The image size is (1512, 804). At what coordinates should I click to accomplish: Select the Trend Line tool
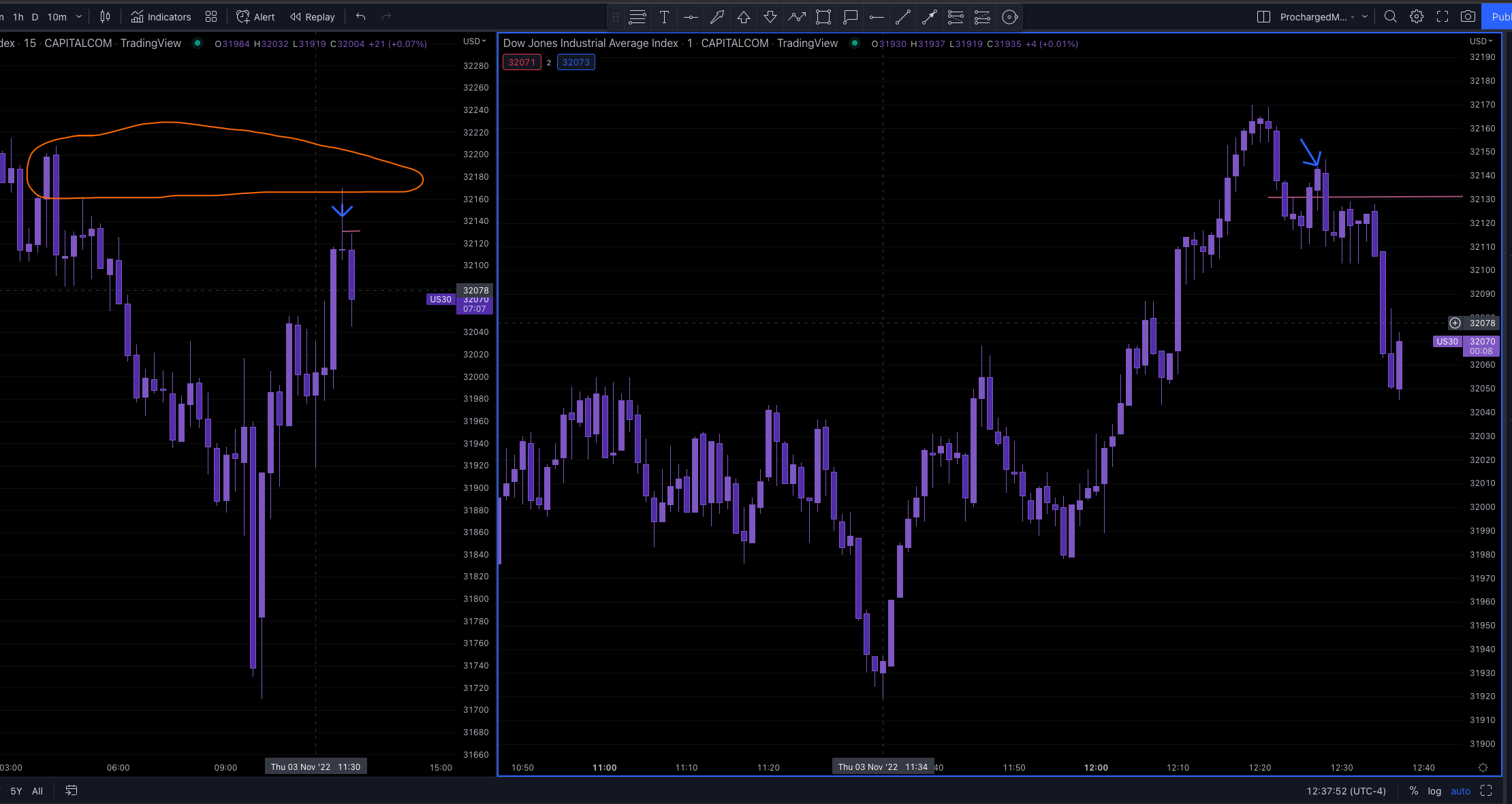tap(903, 17)
